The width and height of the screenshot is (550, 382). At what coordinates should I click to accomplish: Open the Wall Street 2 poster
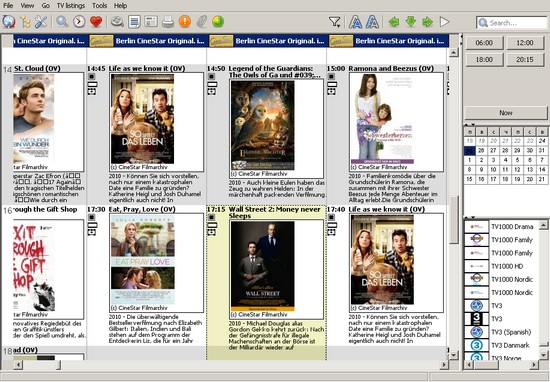263,266
